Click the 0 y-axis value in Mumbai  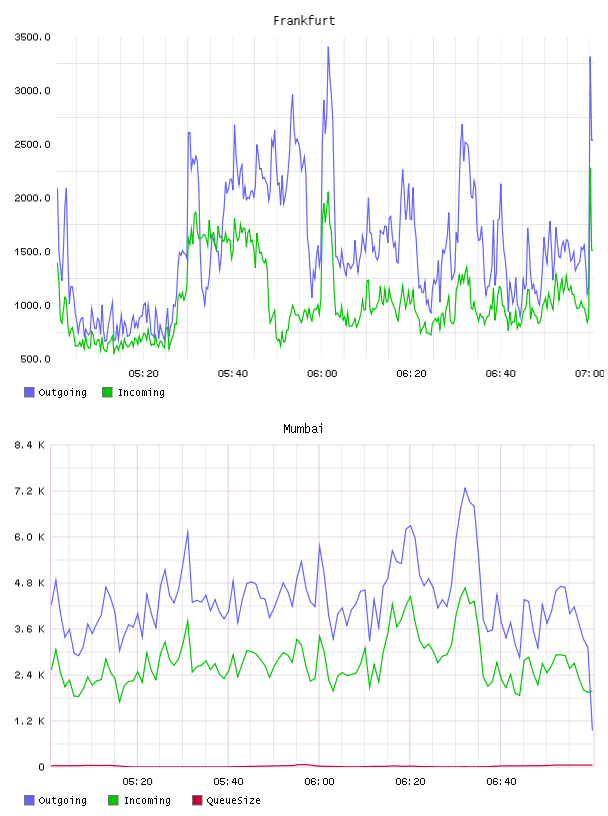pyautogui.click(x=42, y=767)
